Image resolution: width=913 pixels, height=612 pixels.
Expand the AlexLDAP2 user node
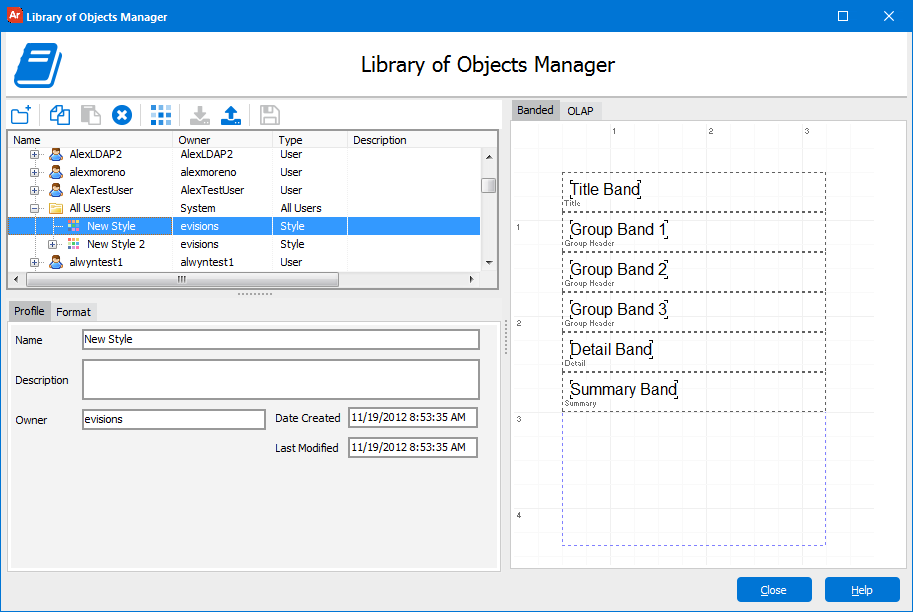click(x=34, y=154)
